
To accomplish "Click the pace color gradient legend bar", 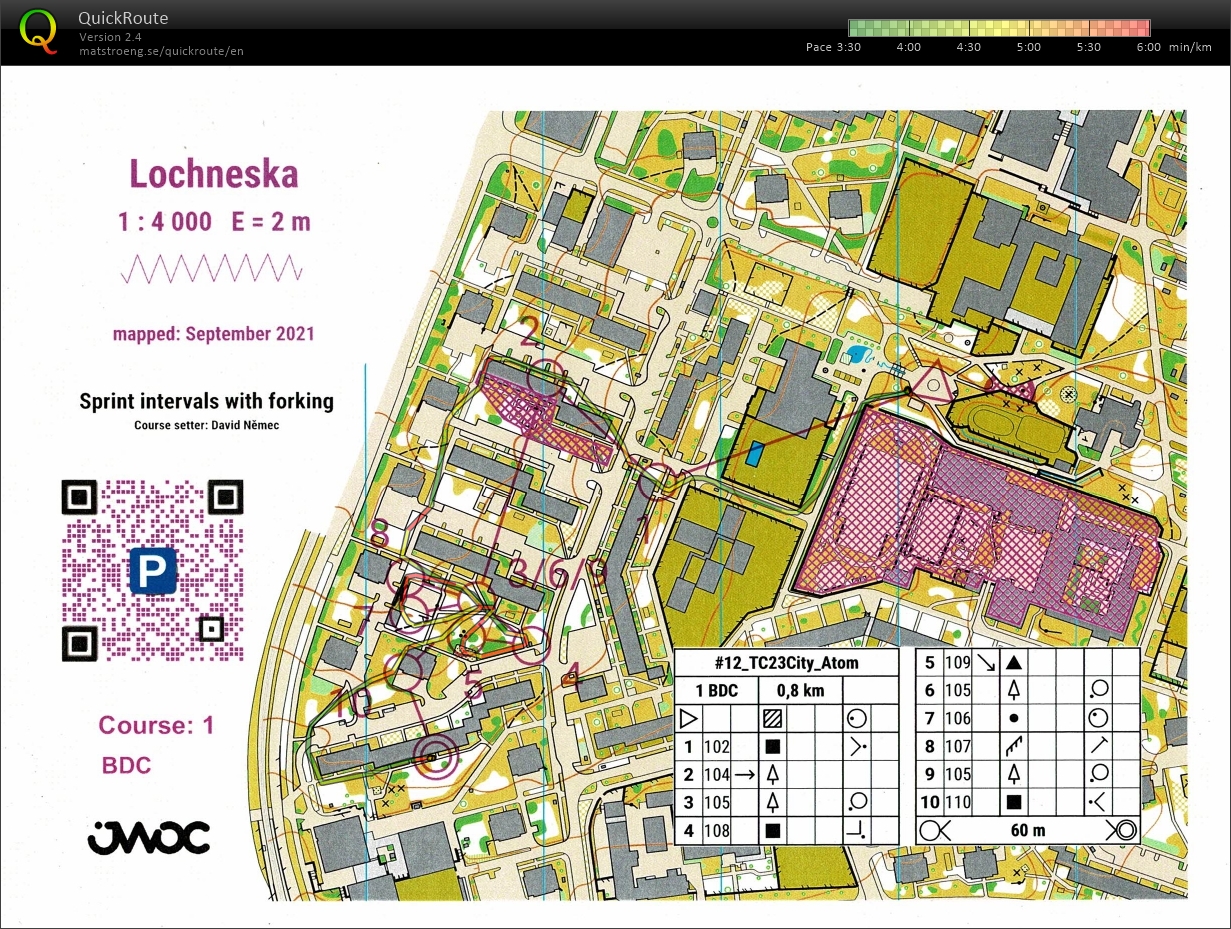I will 998,28.
